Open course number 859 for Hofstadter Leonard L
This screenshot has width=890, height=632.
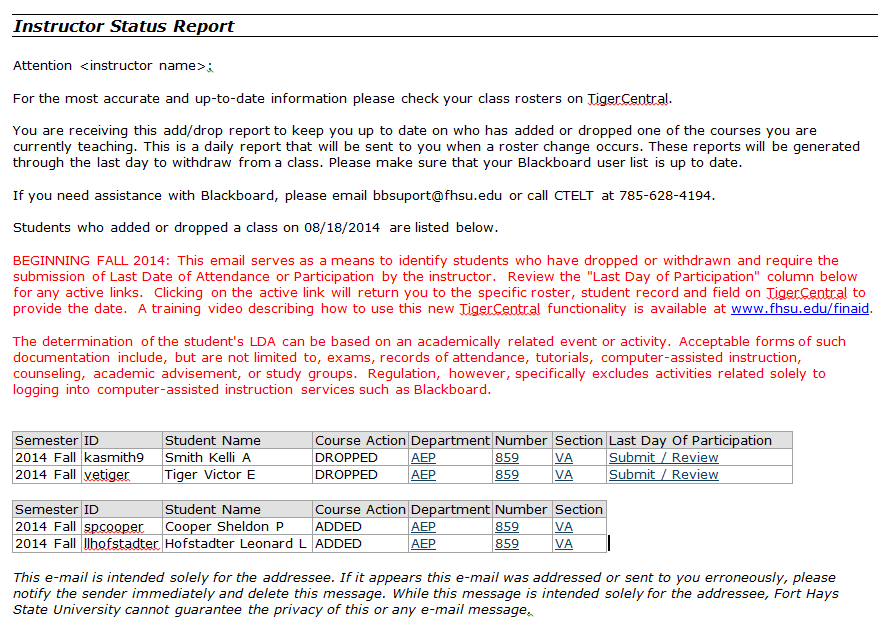[x=507, y=544]
